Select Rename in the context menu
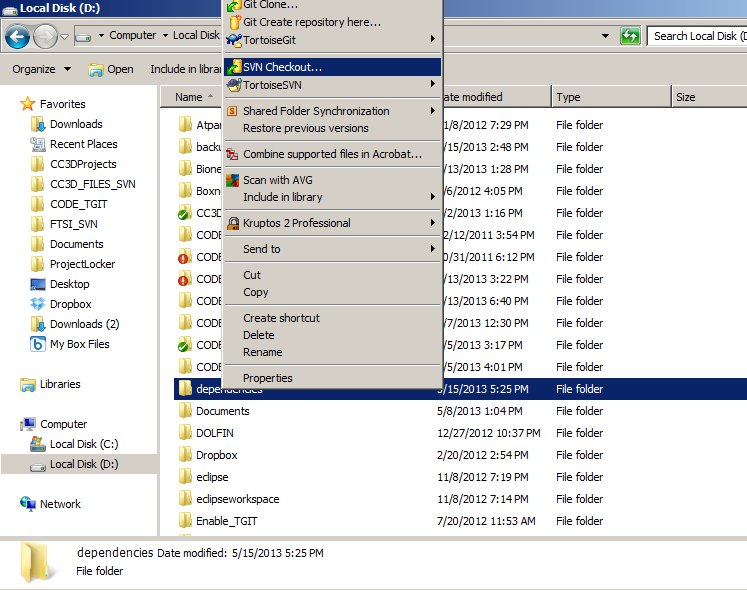Image resolution: width=747 pixels, height=590 pixels. click(x=262, y=352)
